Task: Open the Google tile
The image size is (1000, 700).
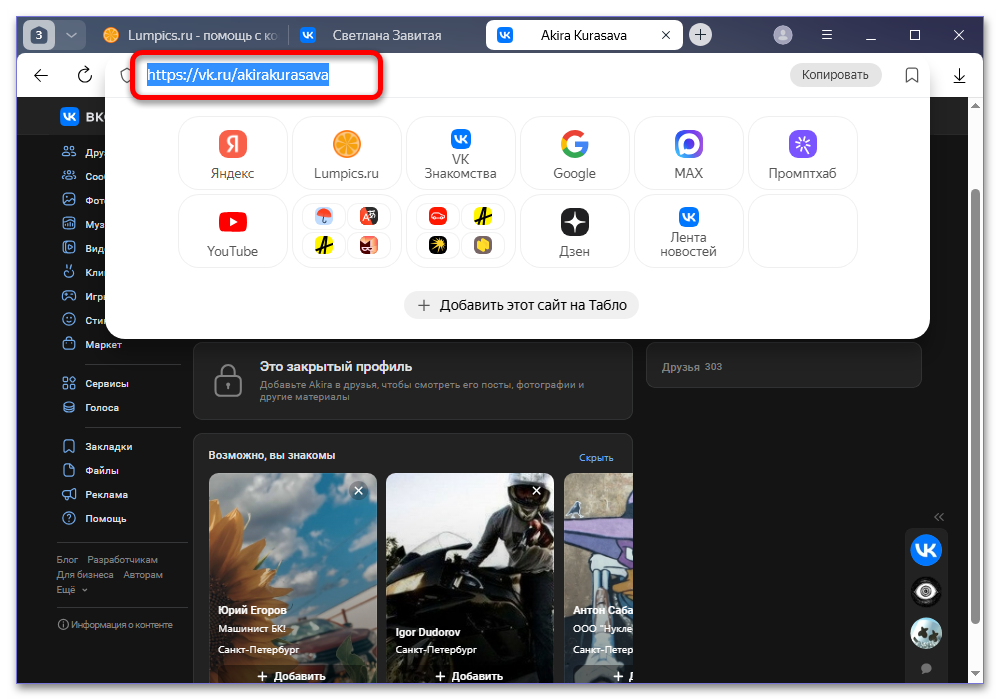Action: (574, 153)
